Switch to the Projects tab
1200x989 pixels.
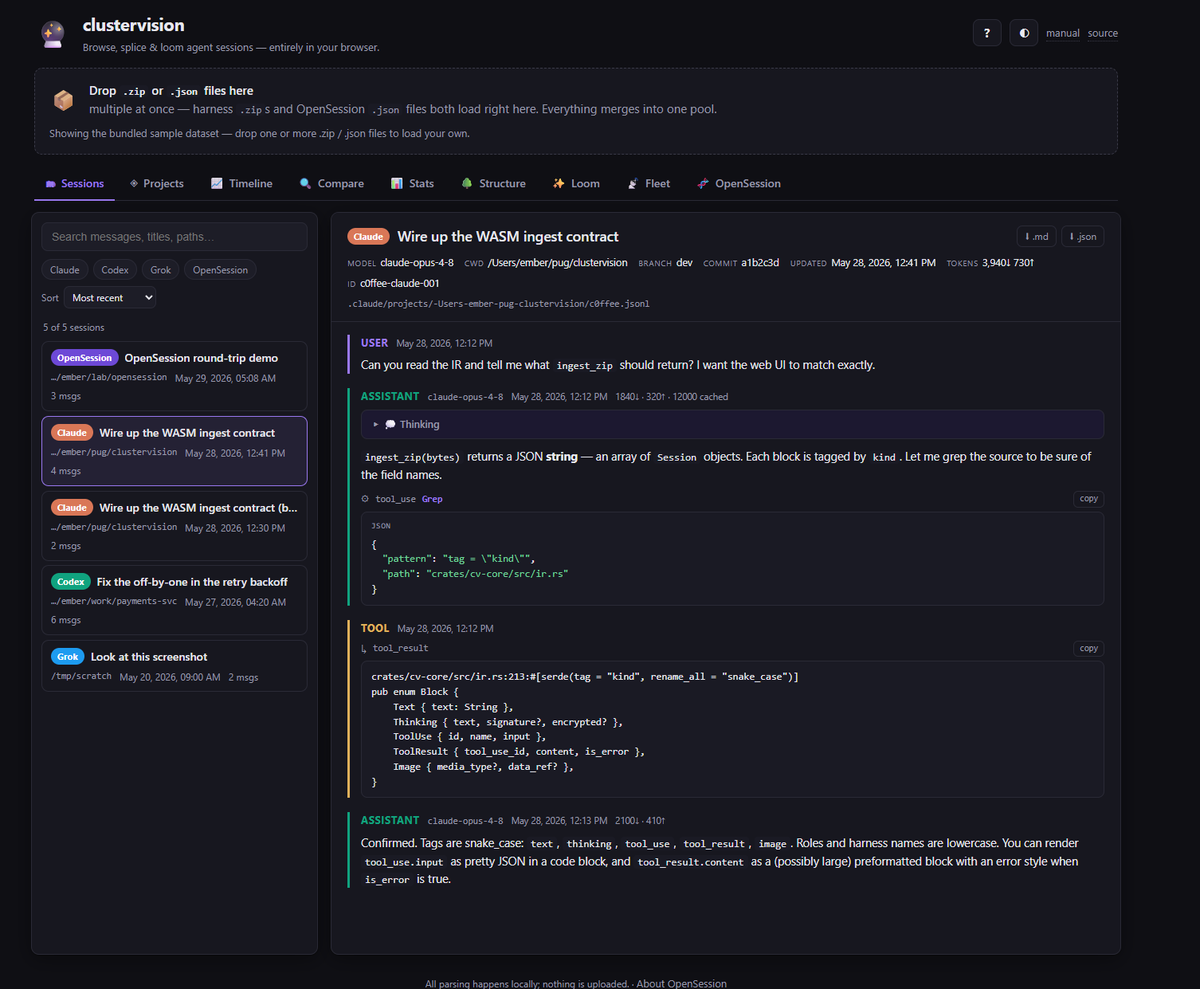point(156,184)
